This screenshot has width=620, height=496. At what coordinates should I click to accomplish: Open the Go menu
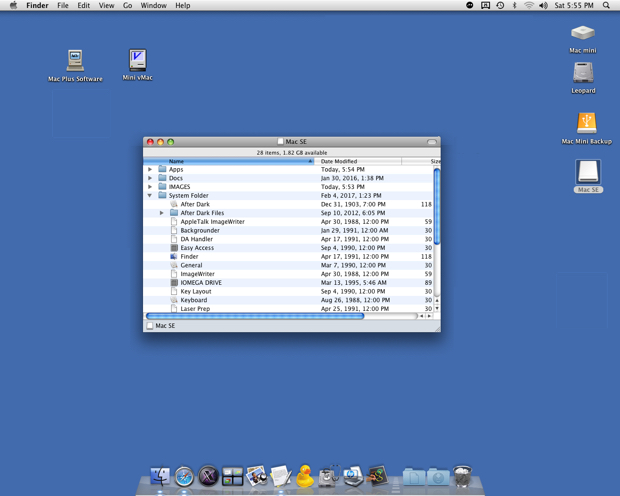pyautogui.click(x=127, y=6)
